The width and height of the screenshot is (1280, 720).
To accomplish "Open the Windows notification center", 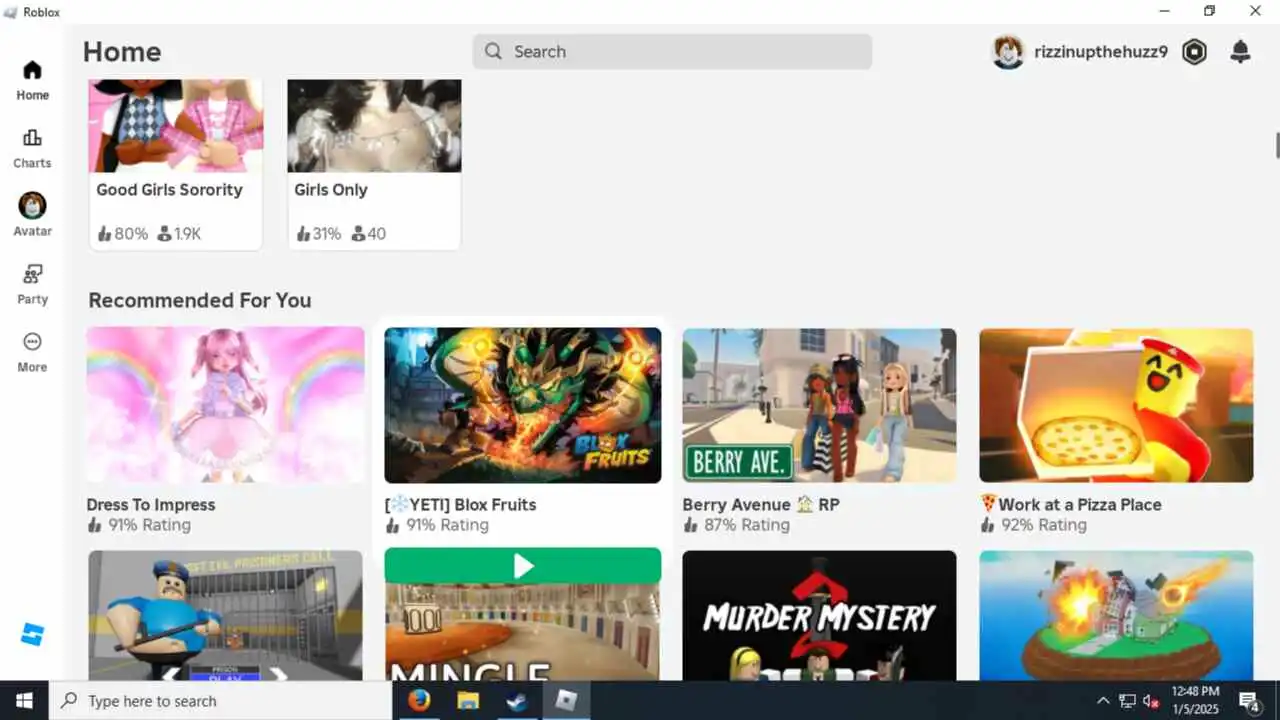I will pyautogui.click(x=1249, y=700).
